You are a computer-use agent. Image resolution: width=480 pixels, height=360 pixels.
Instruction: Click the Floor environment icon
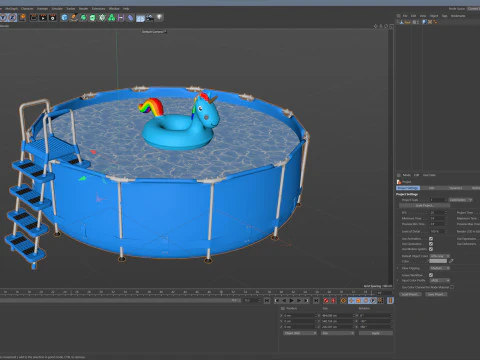pyautogui.click(x=140, y=18)
